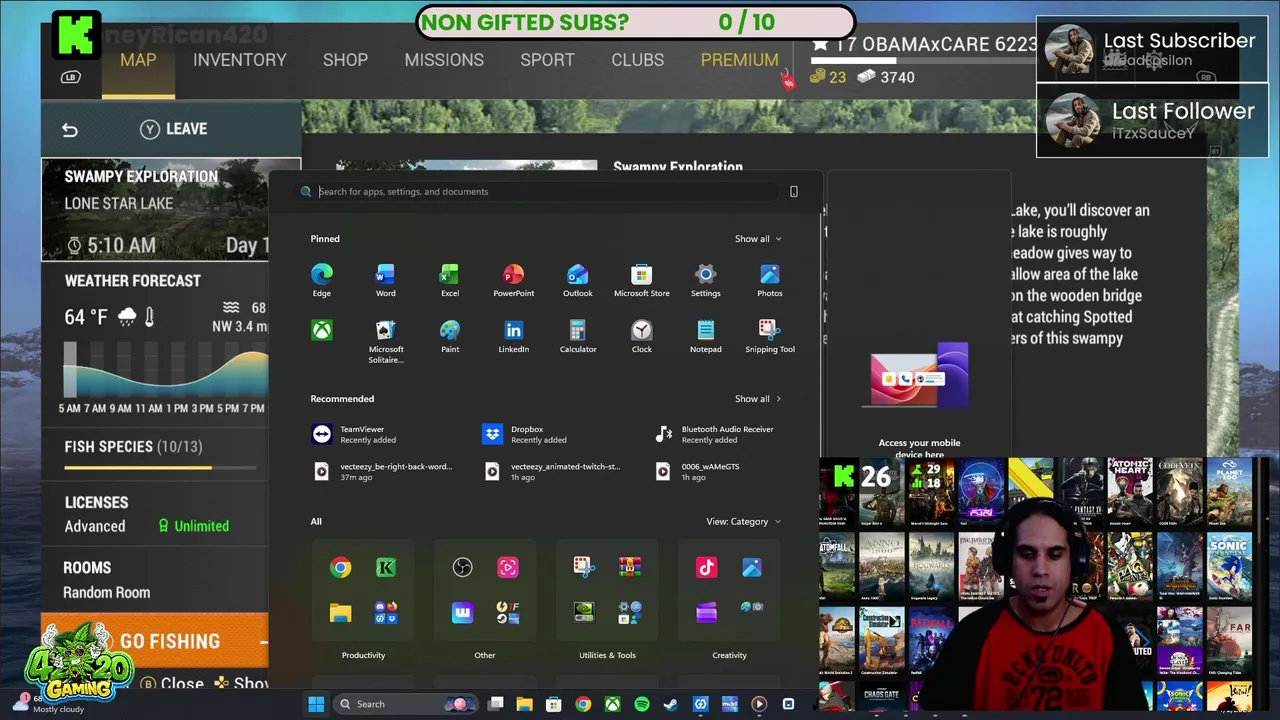Open Task View on the taskbar
This screenshot has width=1280, height=720.
coord(495,704)
